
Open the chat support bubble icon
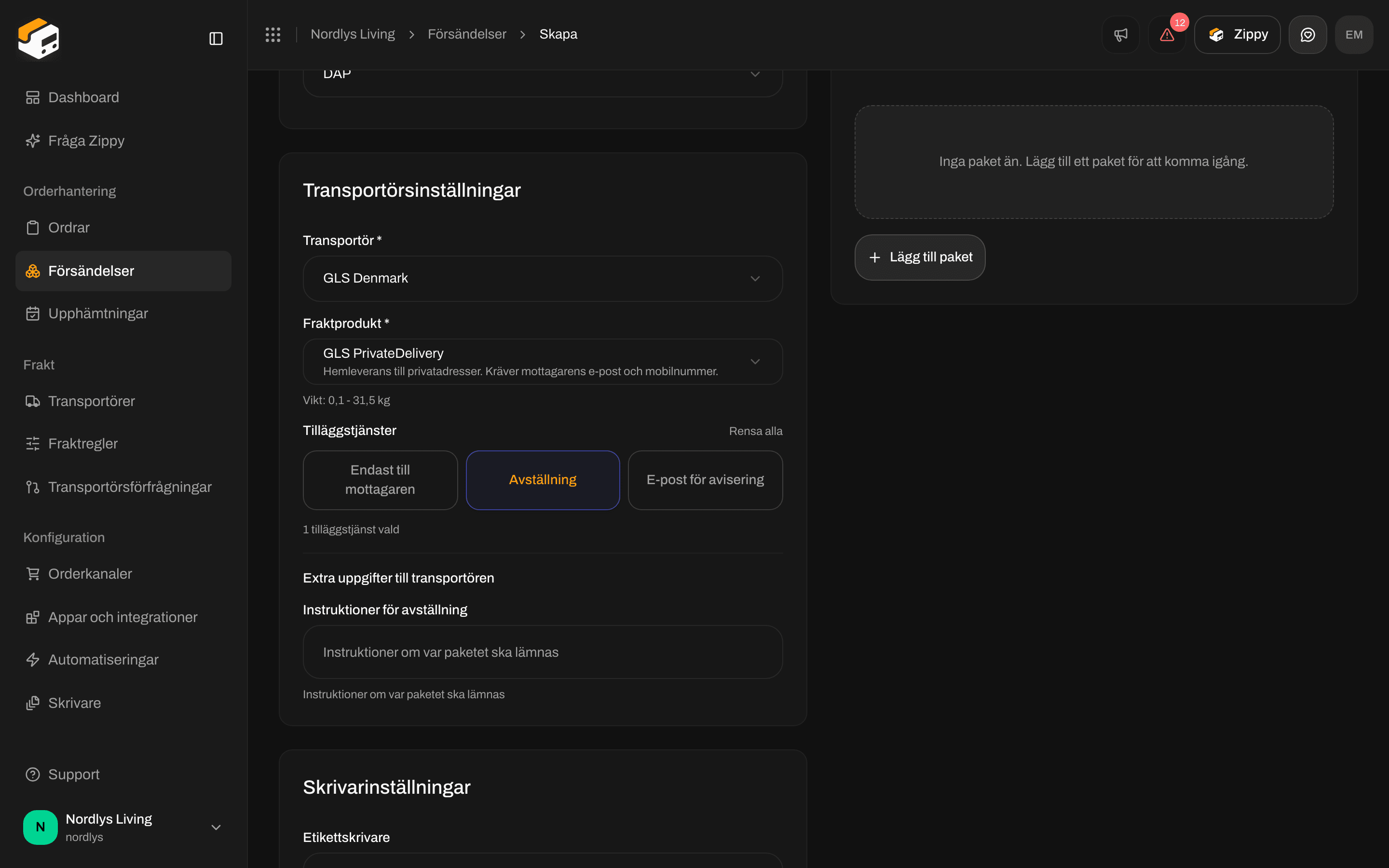coord(1307,34)
